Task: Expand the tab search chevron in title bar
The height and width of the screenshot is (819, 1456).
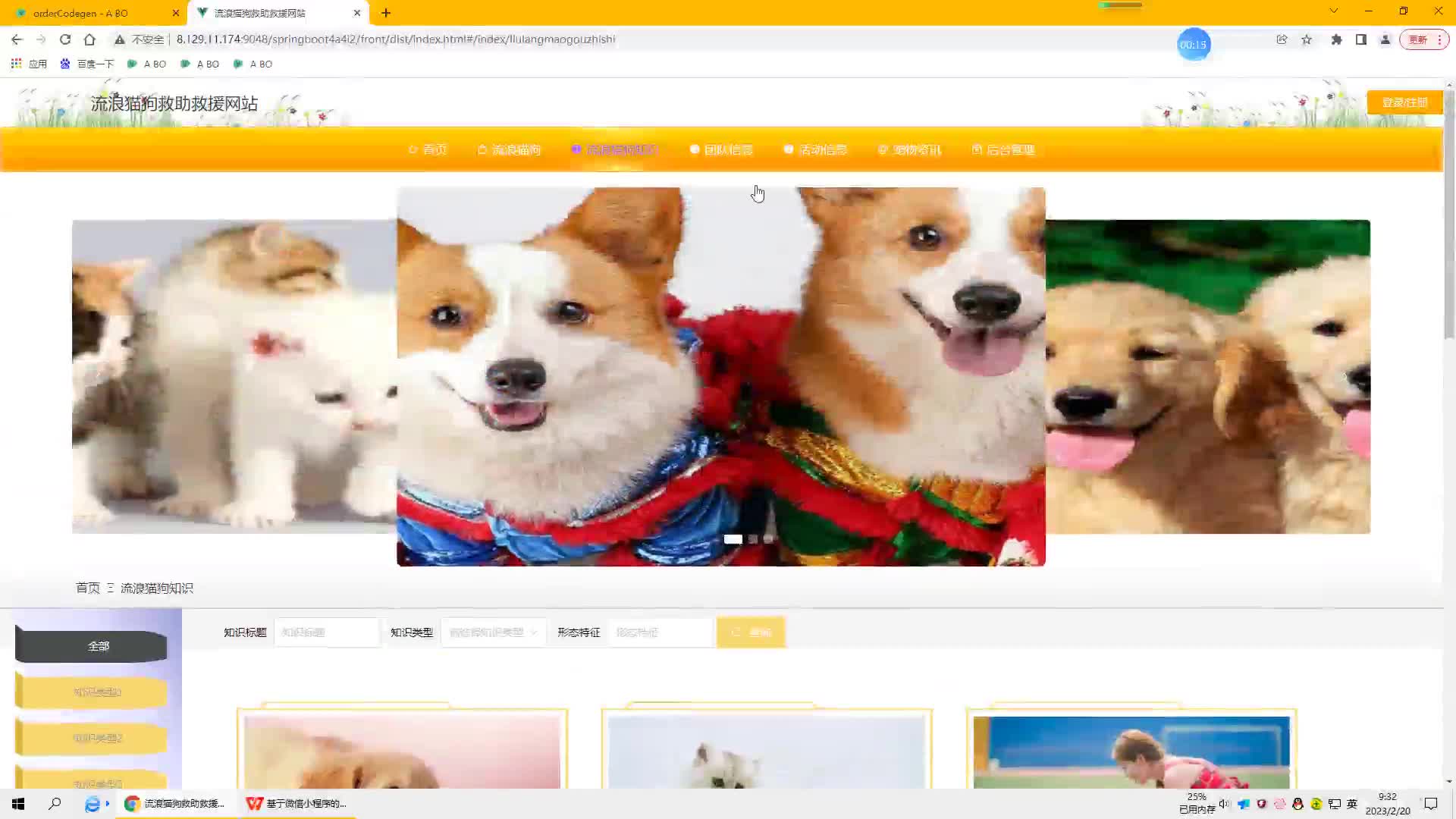Action: coord(1333,11)
